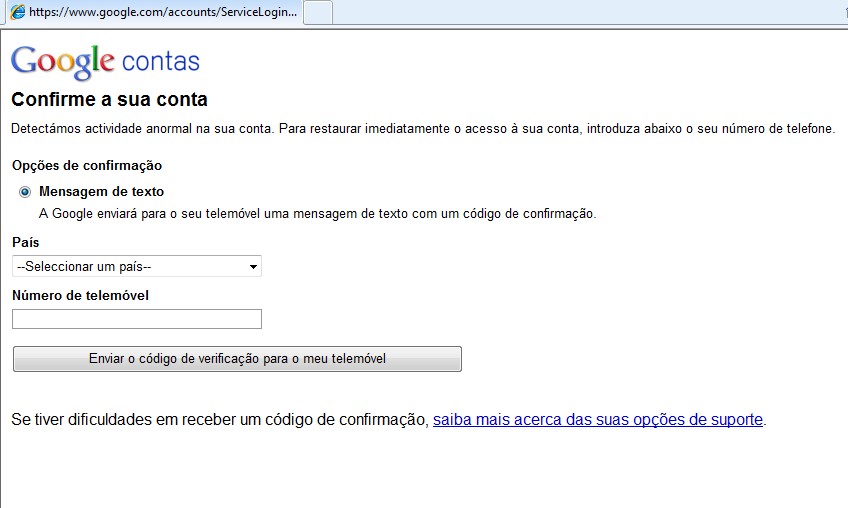Click 'Se tiver dificuldades em receber' text
This screenshot has height=508, width=848.
219,419
